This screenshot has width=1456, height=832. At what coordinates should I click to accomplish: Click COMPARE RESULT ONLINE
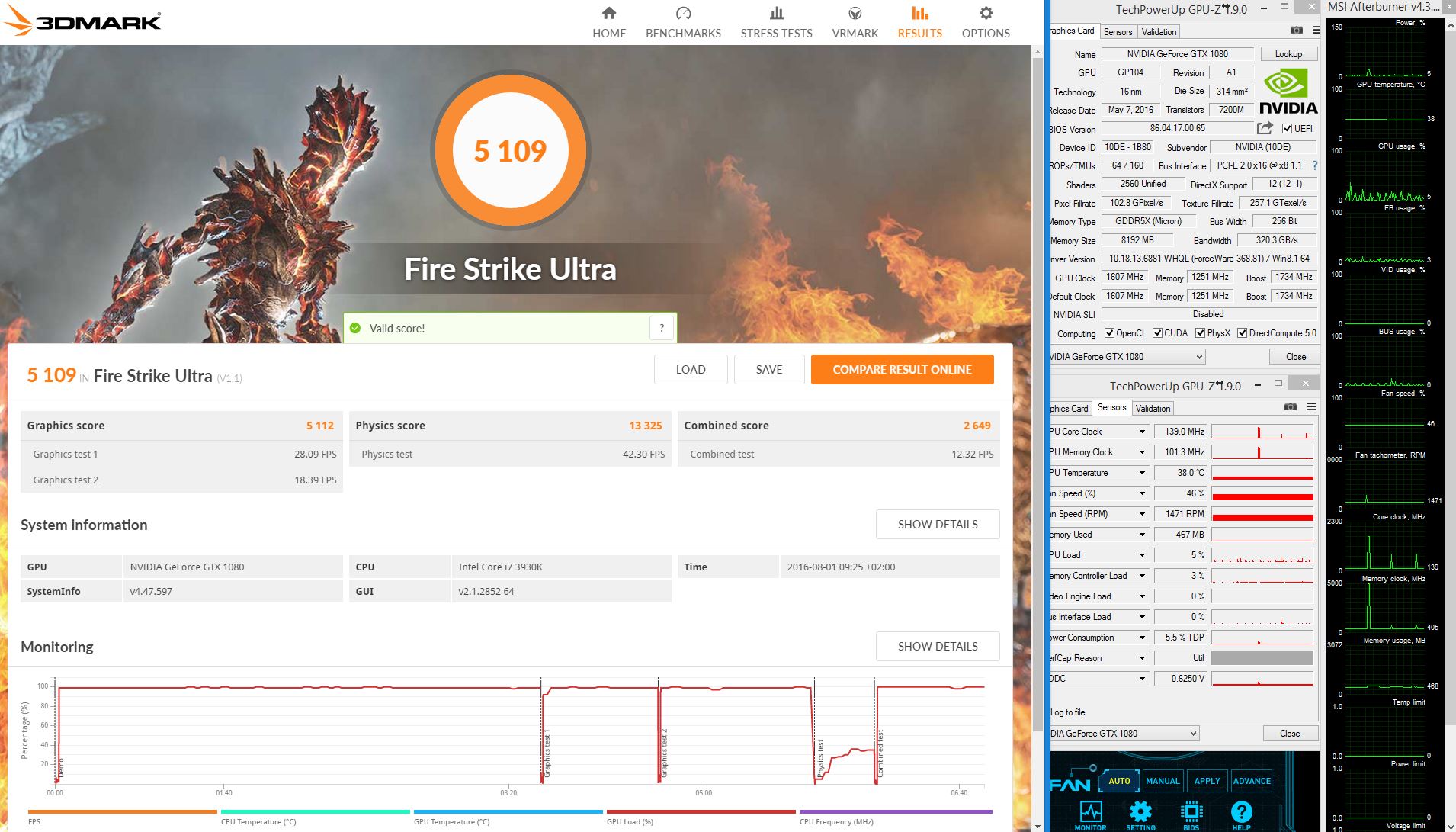pos(902,369)
